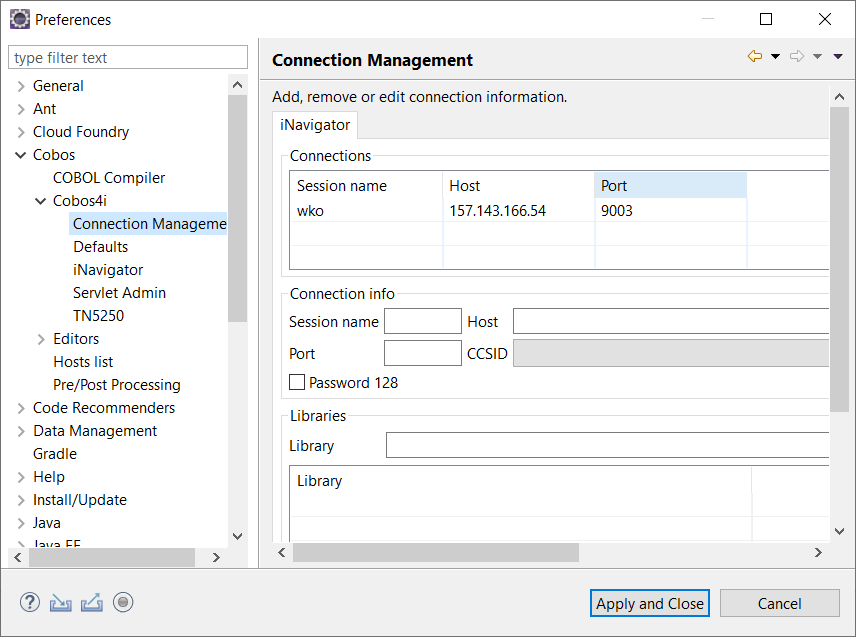Open the forward history dropdown arrow

817,56
